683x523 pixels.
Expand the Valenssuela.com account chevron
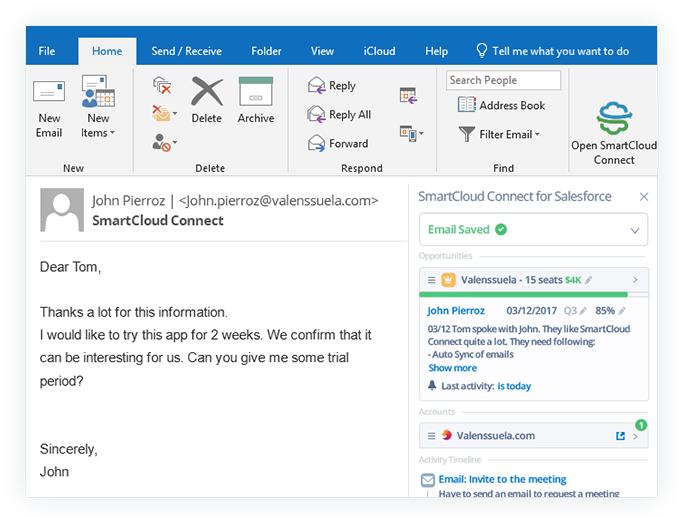(636, 436)
